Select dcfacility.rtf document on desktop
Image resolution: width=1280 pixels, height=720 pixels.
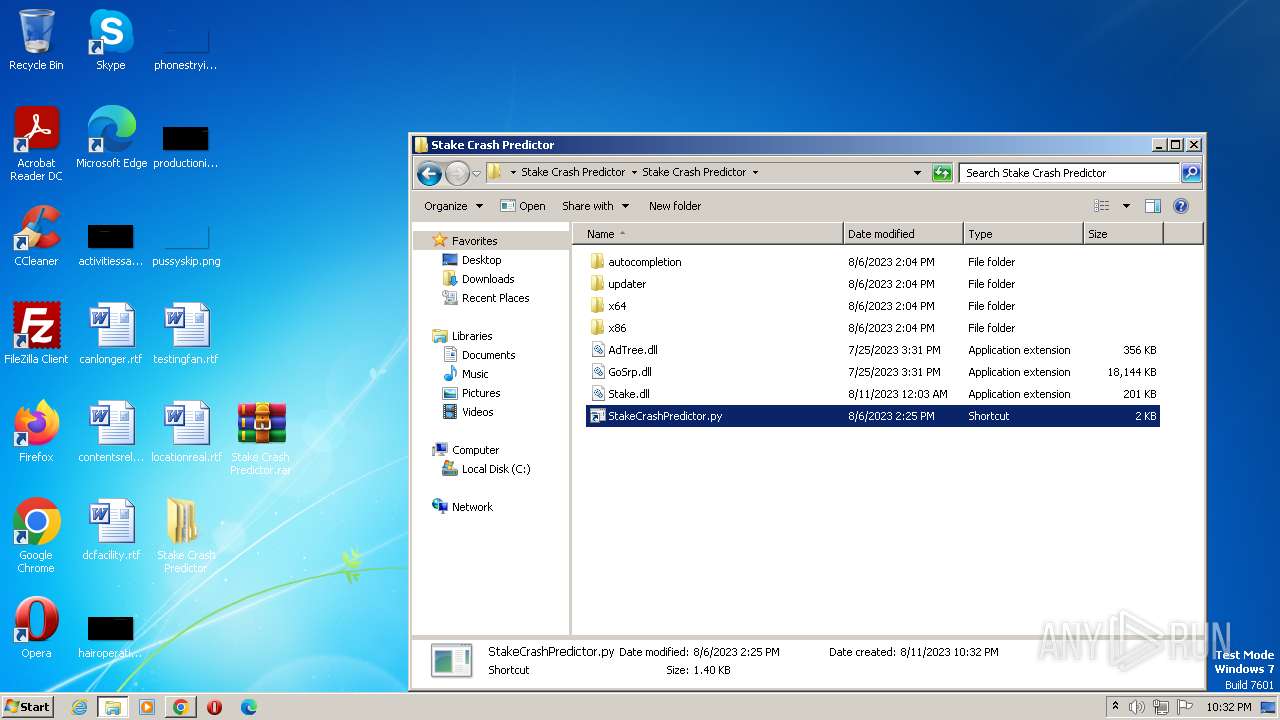pyautogui.click(x=111, y=530)
